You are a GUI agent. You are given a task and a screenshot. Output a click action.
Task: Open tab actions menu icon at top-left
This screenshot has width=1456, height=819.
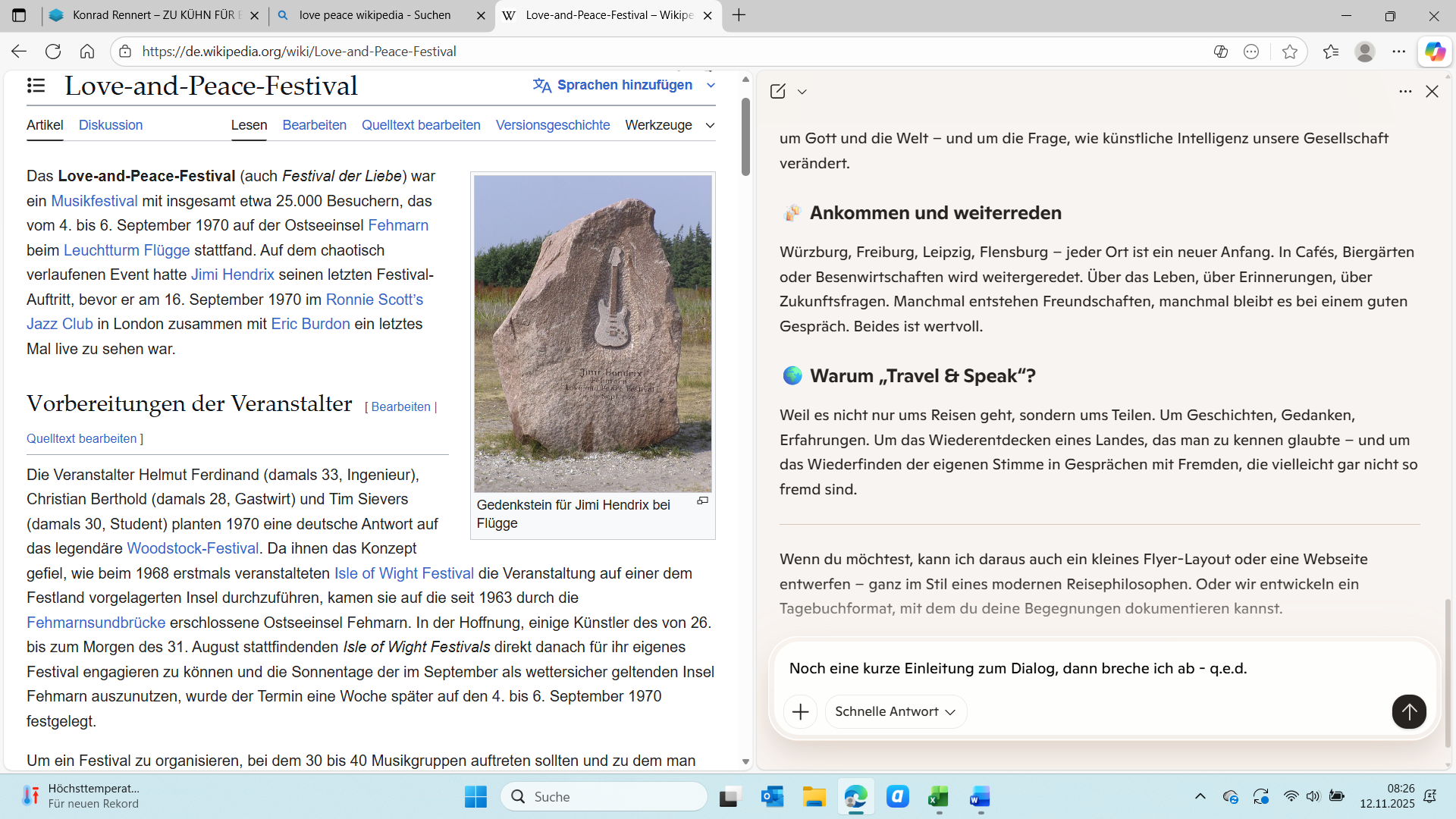[x=19, y=15]
